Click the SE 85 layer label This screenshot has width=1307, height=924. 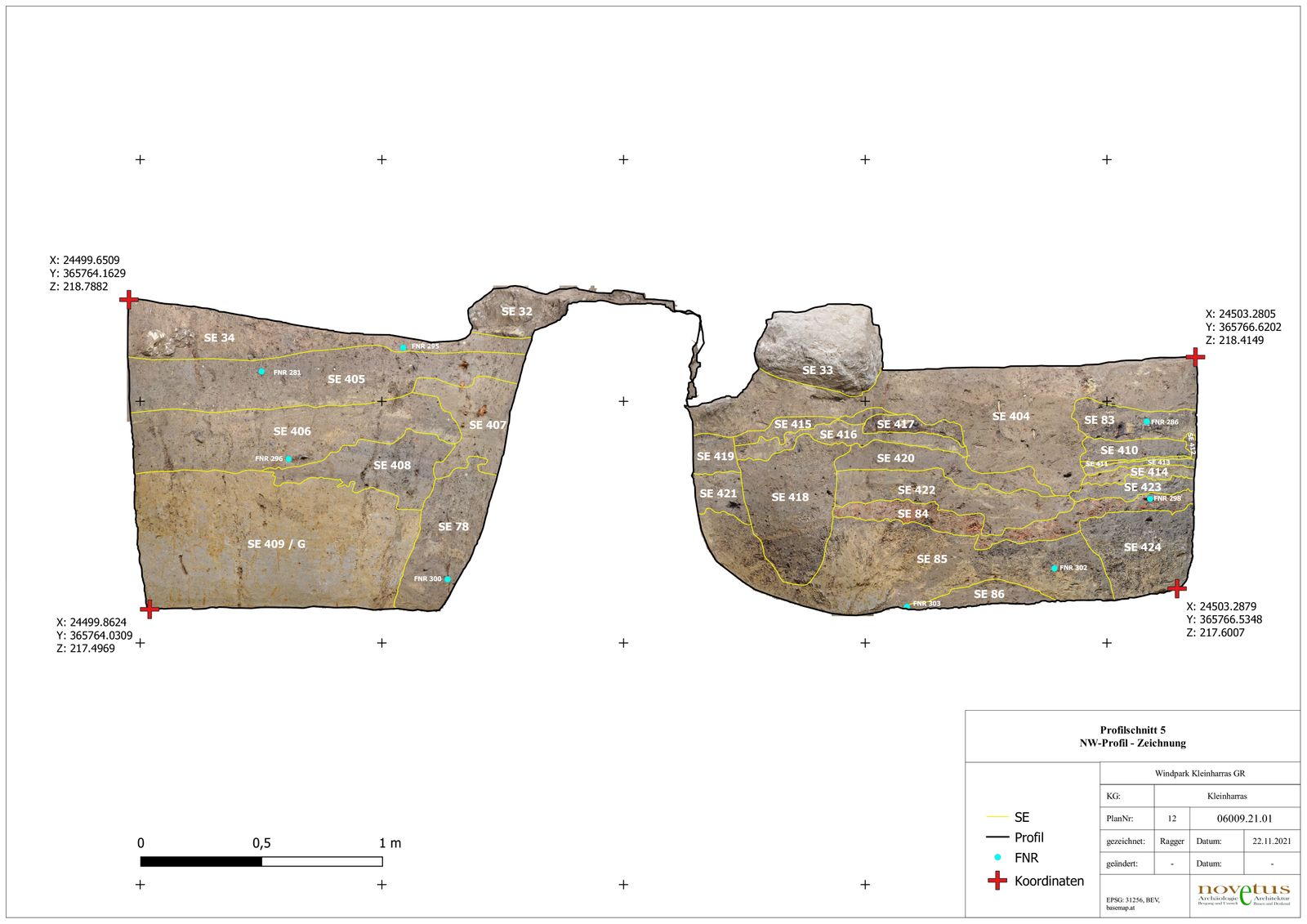coord(932,560)
